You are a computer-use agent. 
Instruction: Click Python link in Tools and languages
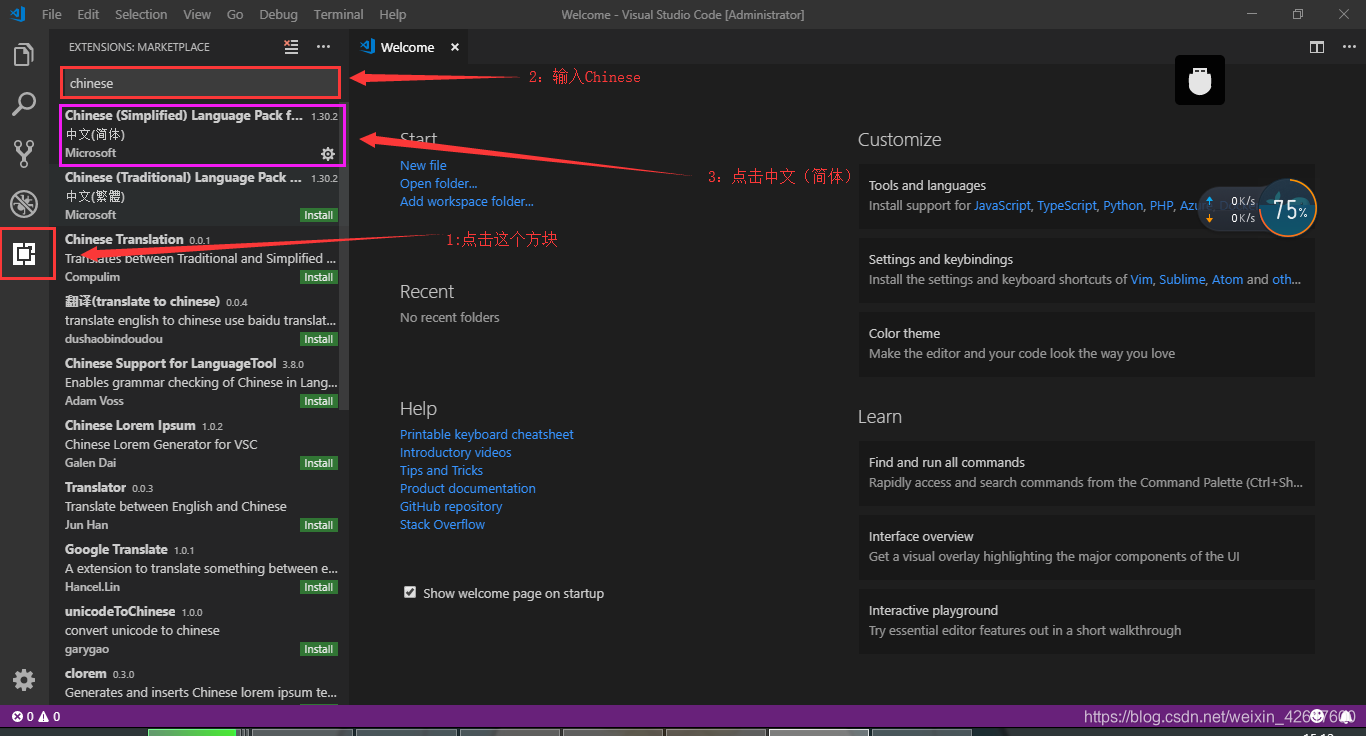1123,205
